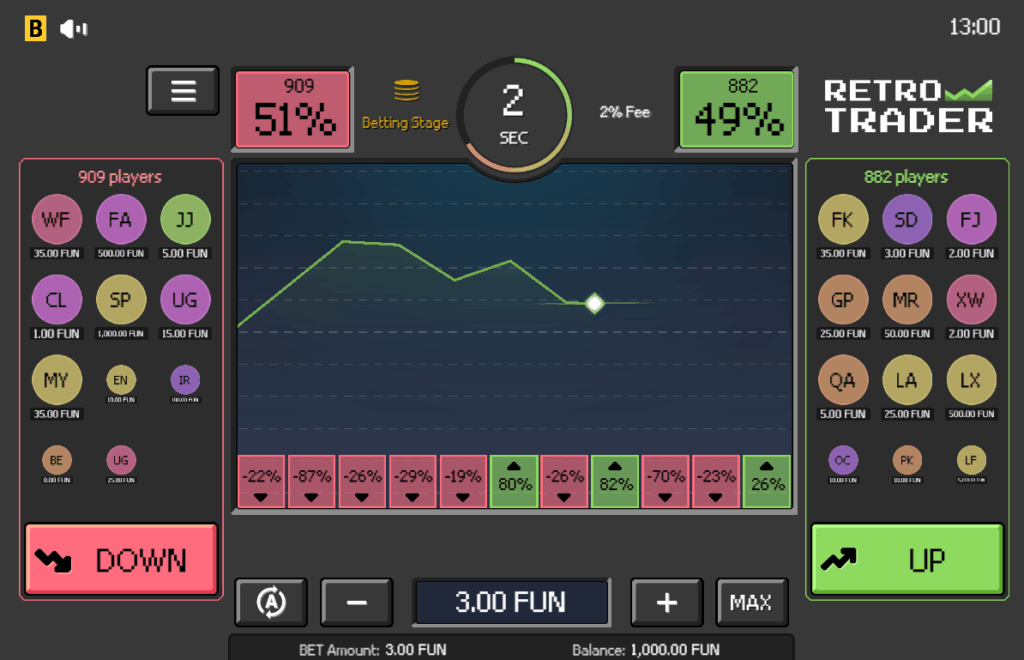The height and width of the screenshot is (660, 1024).
Task: Set bet to MAX
Action: (751, 602)
